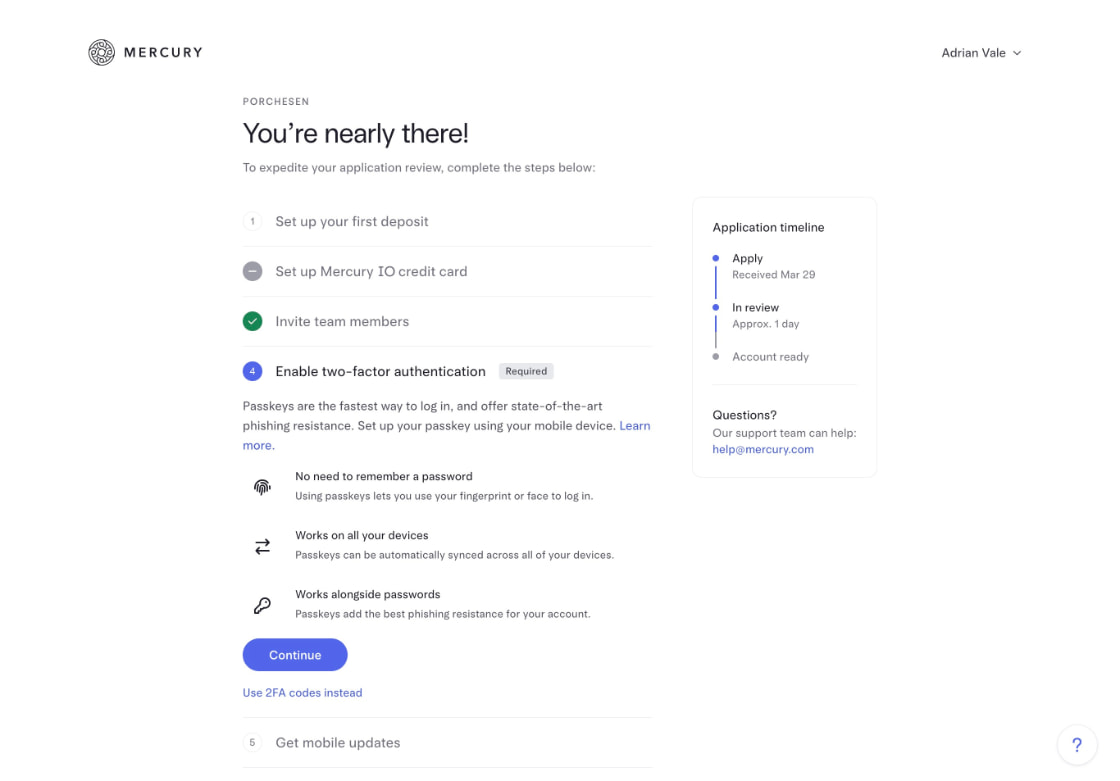Select the Application timeline heading
The height and width of the screenshot is (781, 1120).
[768, 228]
